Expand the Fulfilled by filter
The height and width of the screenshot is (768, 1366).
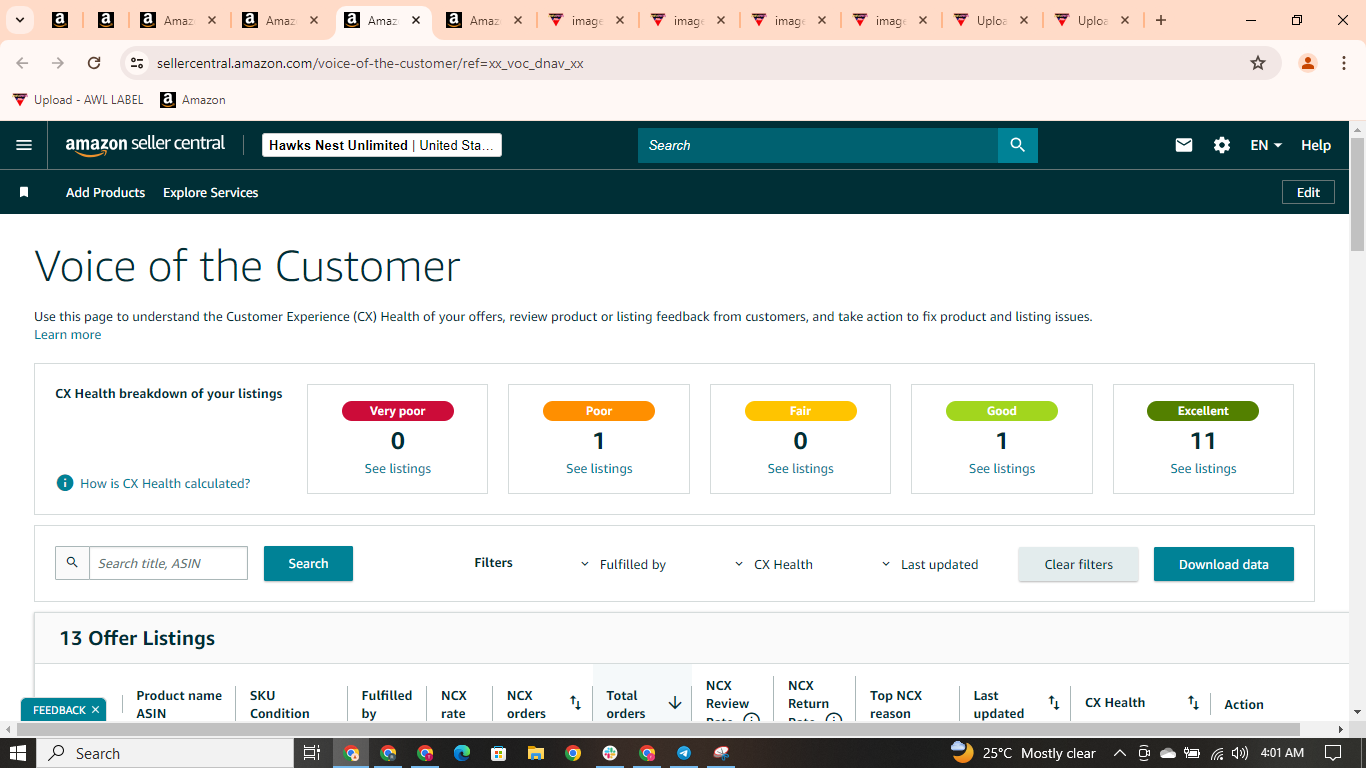coord(623,564)
